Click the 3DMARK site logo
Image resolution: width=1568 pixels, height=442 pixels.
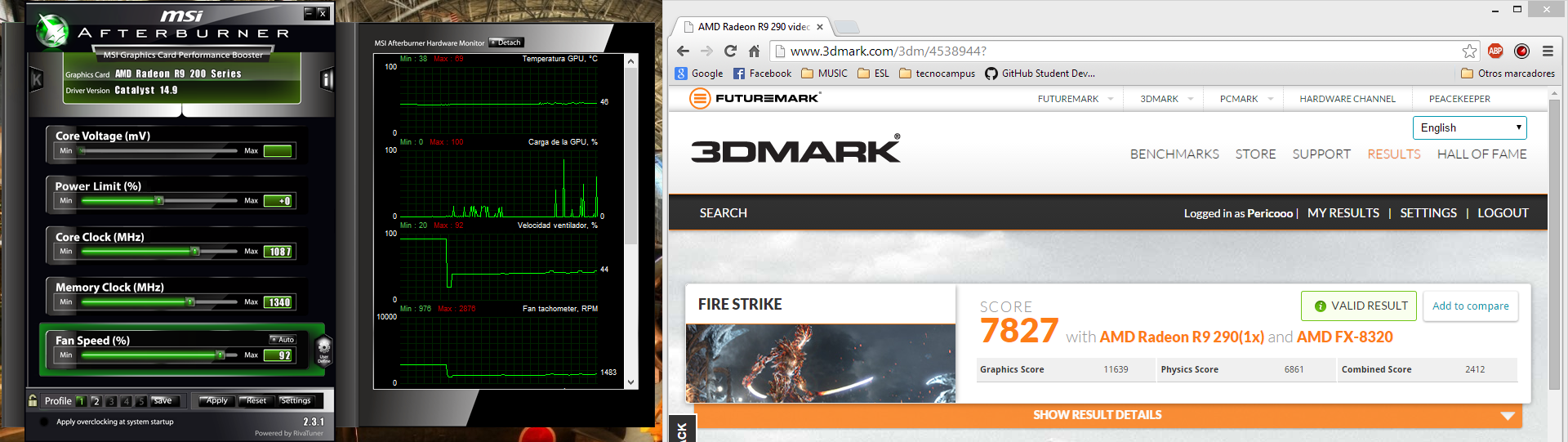795,150
